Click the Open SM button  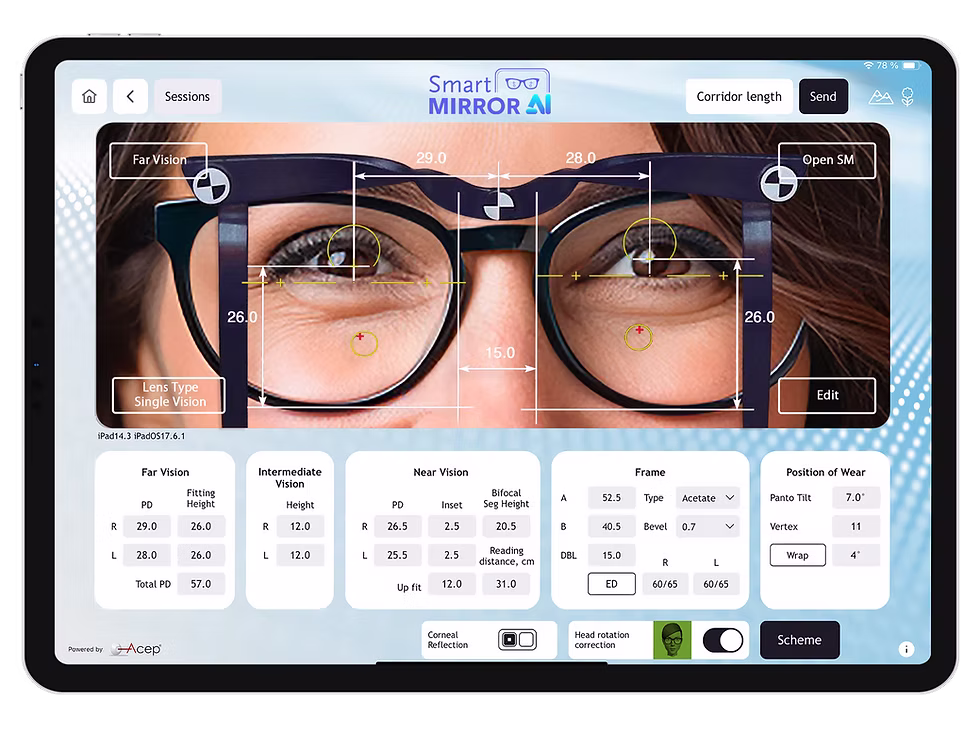(x=827, y=160)
